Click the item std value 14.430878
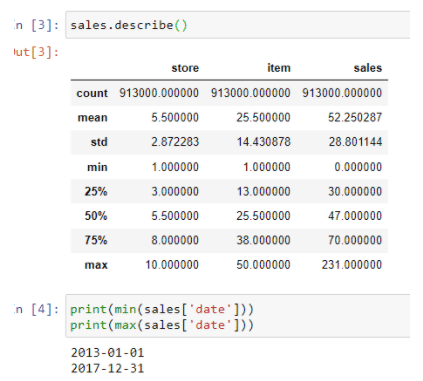 tap(264, 142)
